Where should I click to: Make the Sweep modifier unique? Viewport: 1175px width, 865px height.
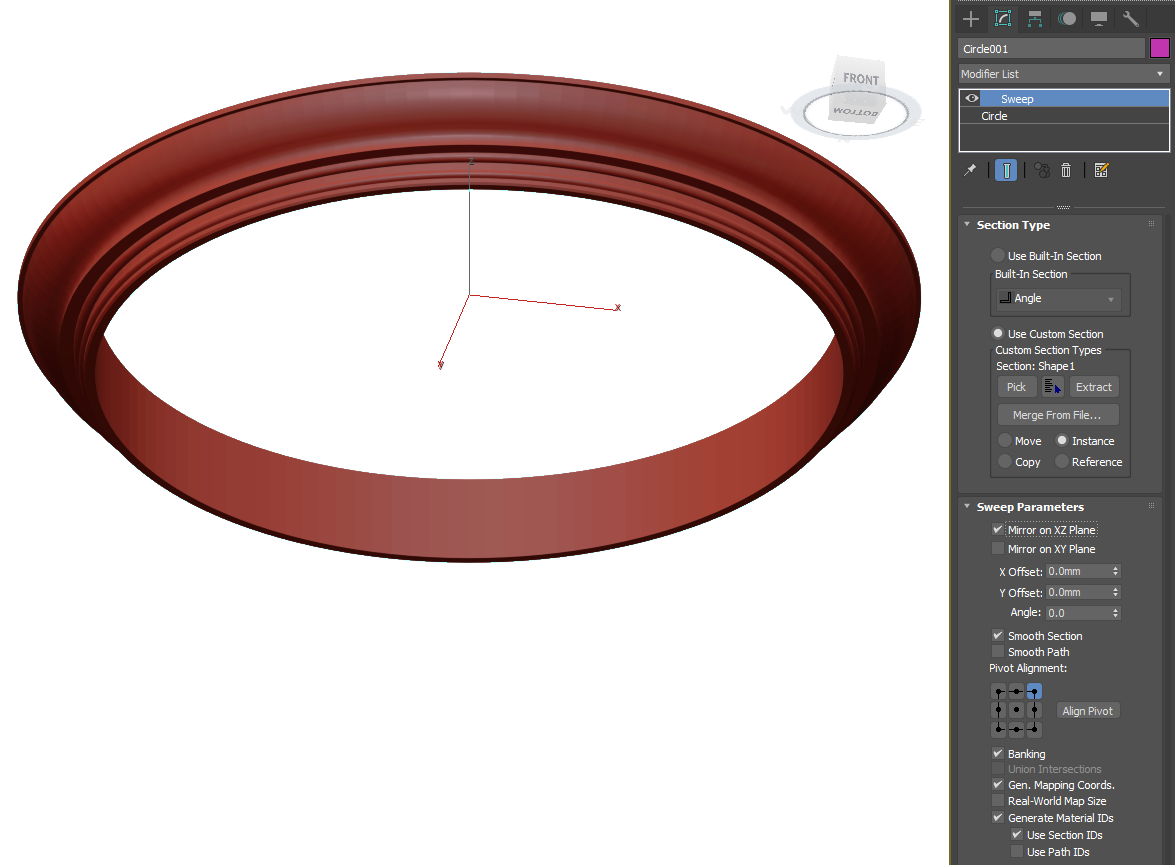1041,170
